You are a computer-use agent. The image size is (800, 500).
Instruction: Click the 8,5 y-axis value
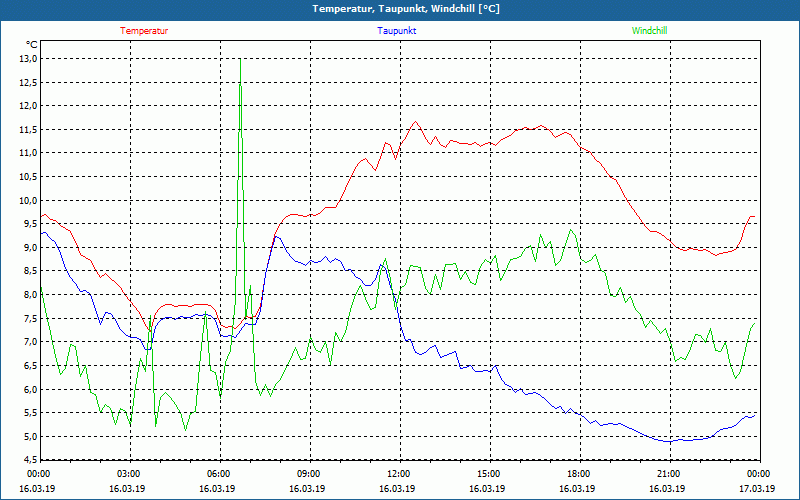pos(30,271)
